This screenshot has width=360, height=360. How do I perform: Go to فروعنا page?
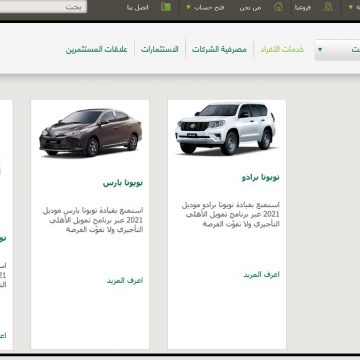click(303, 8)
